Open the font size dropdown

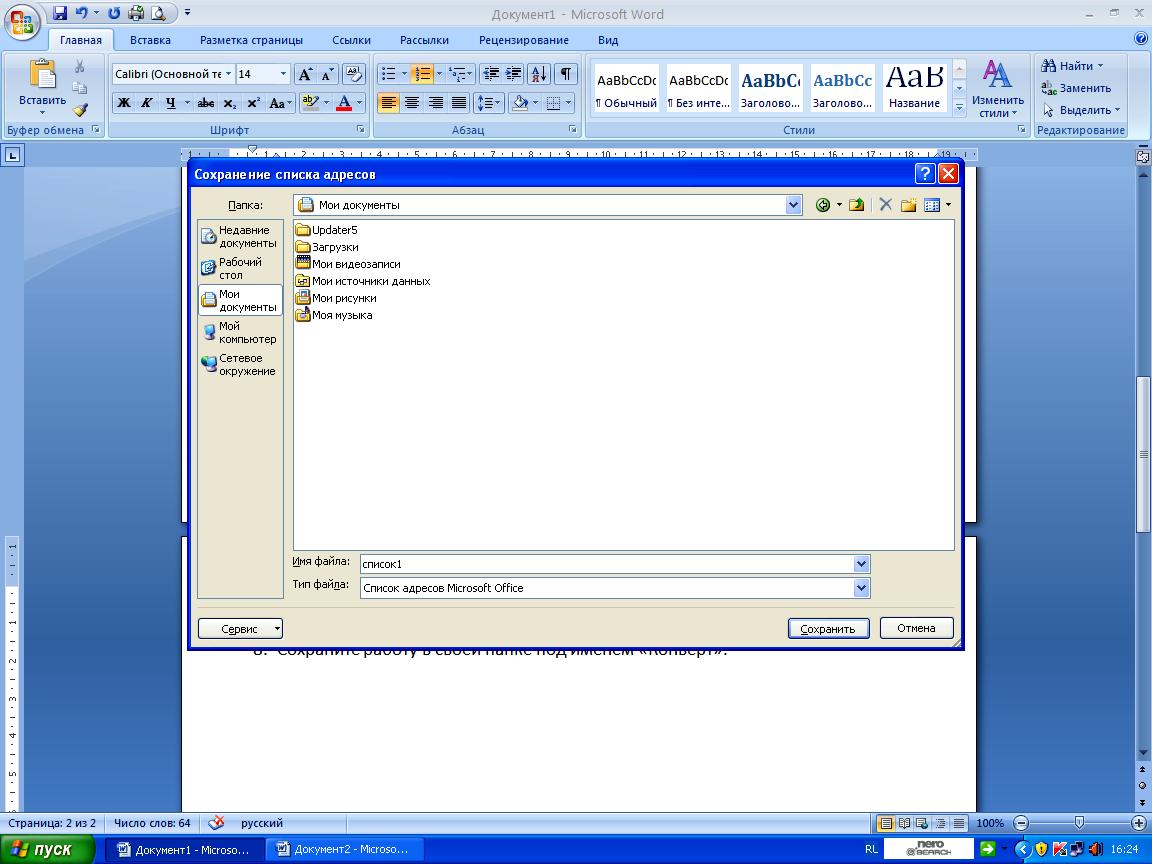pyautogui.click(x=284, y=74)
